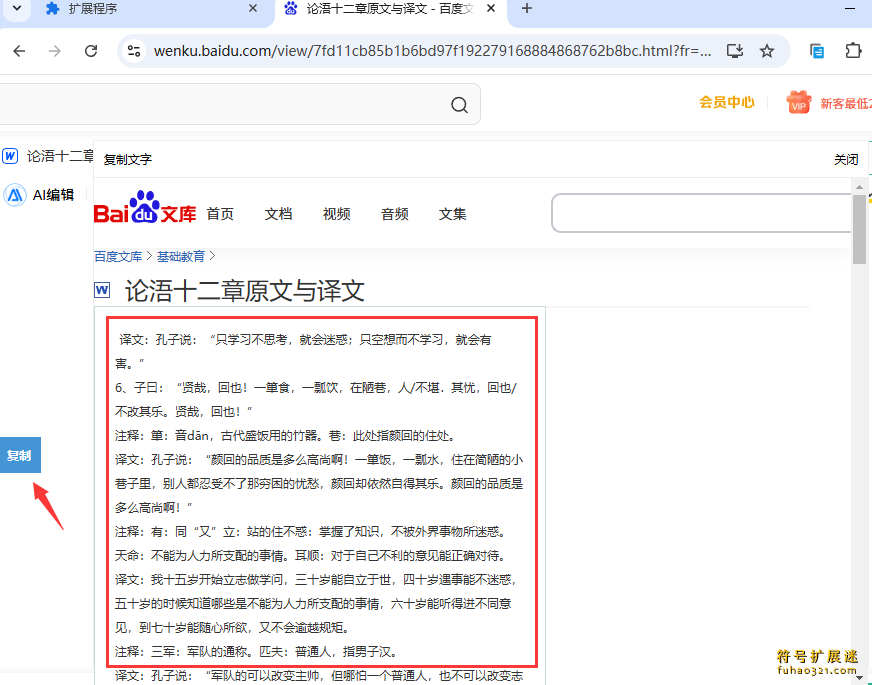
Task: Open 音频 in the Wenku nav
Action: coord(395,214)
